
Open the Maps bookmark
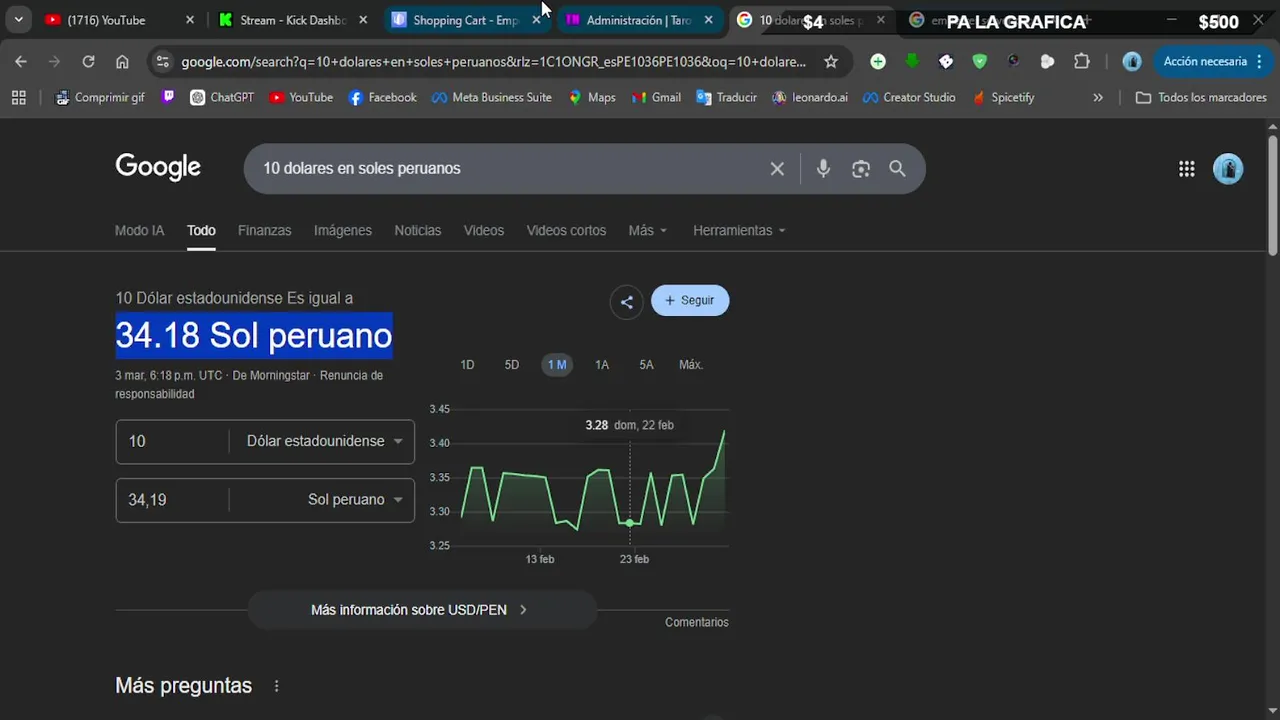[x=592, y=98]
